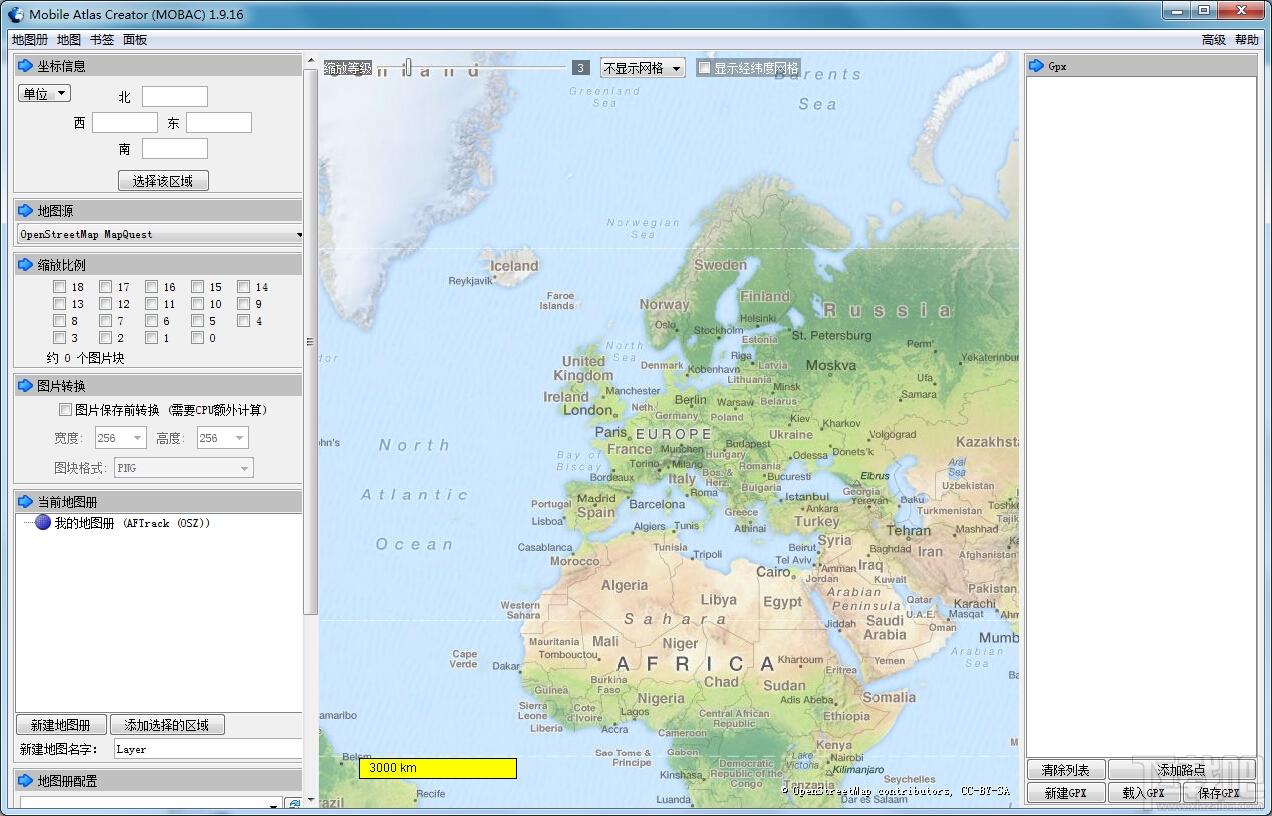Collapse the Gpx panel arrow icon
Screen dimensions: 1272x816
click(1037, 66)
